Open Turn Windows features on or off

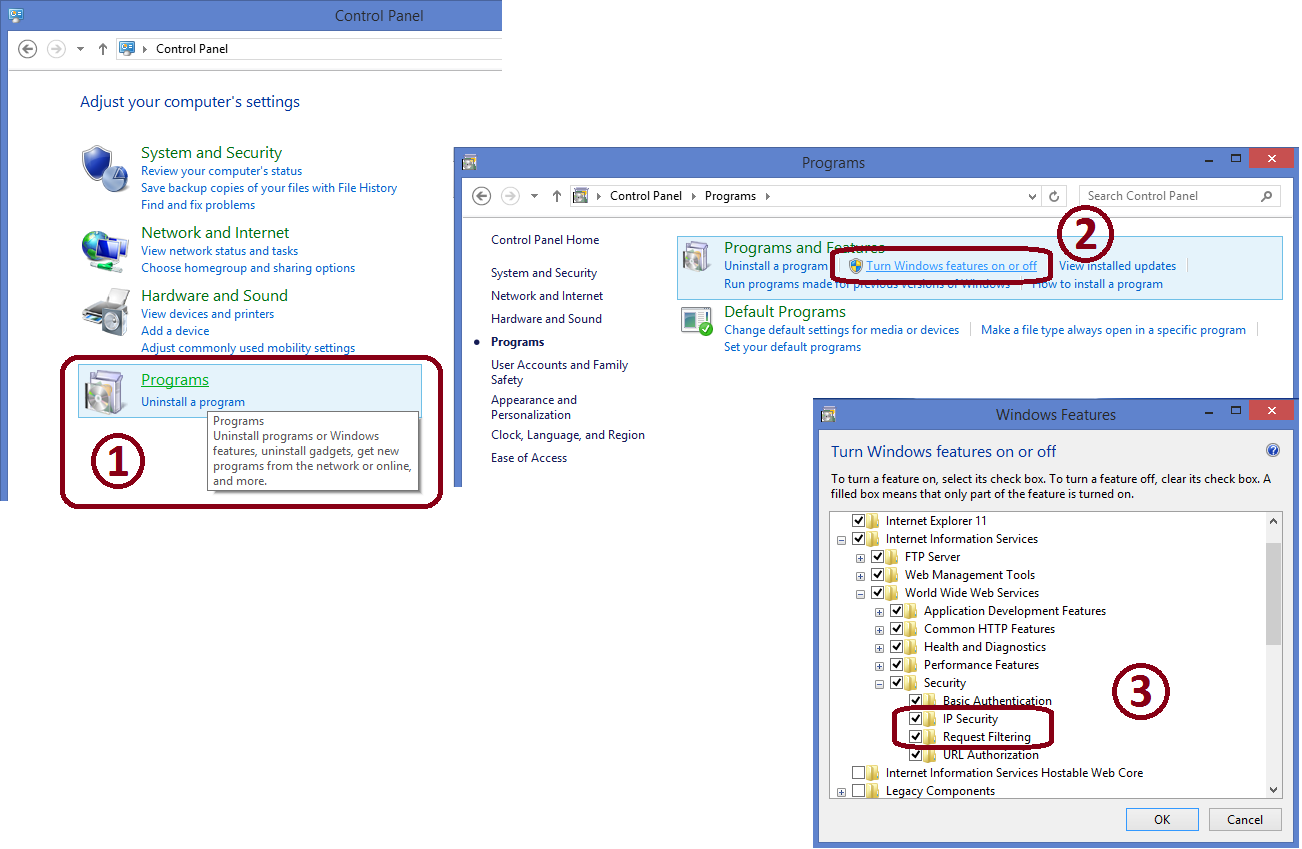(x=952, y=266)
